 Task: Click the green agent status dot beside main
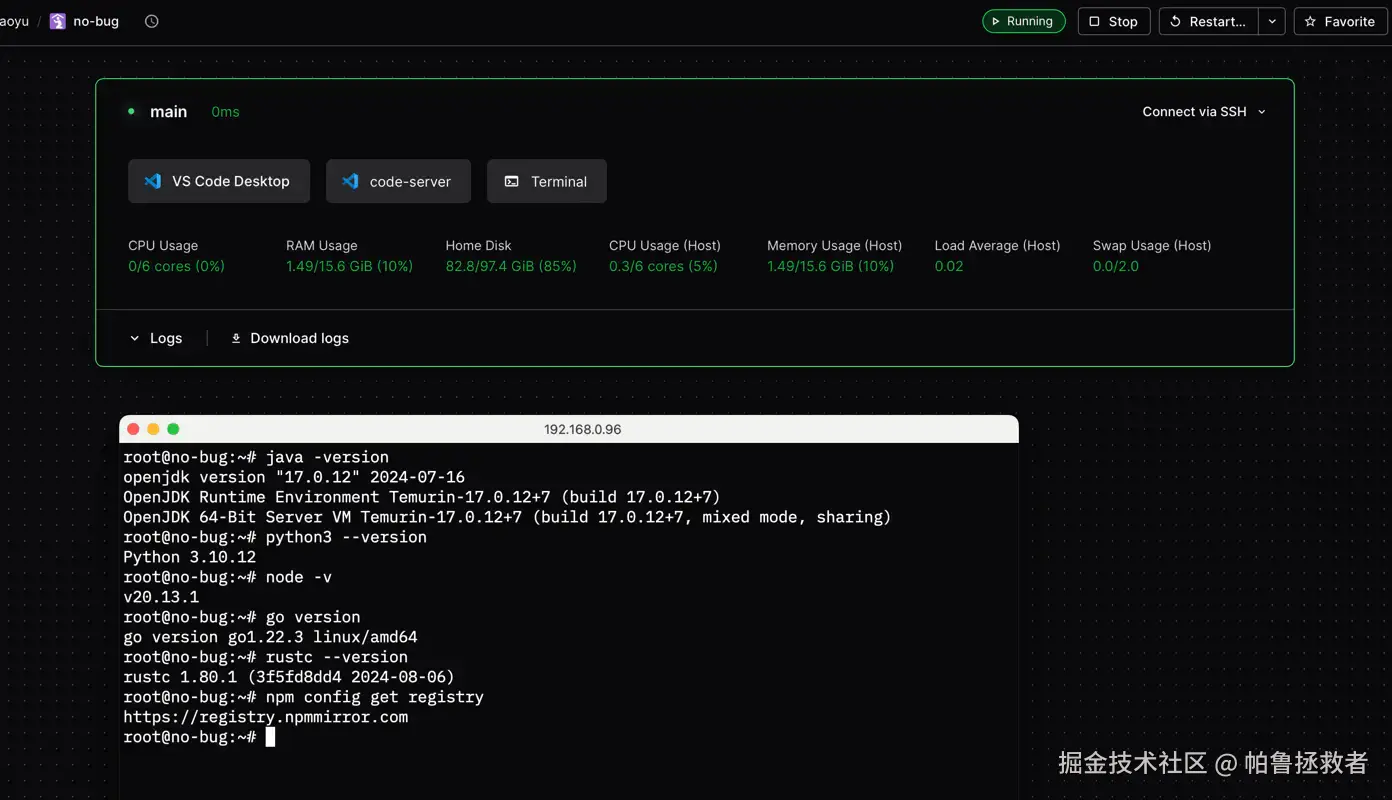131,111
